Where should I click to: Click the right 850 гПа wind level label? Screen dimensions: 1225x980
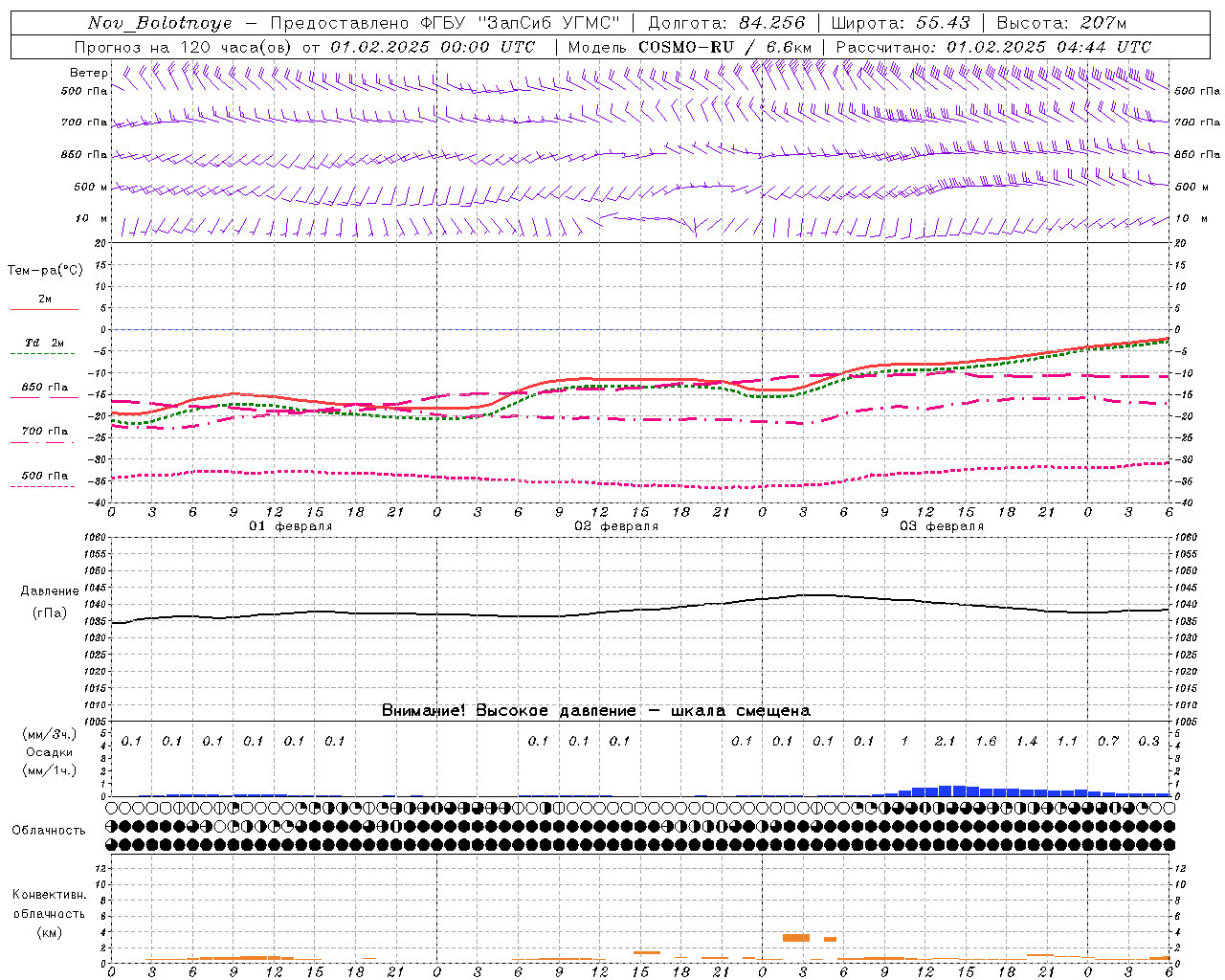1197,154
